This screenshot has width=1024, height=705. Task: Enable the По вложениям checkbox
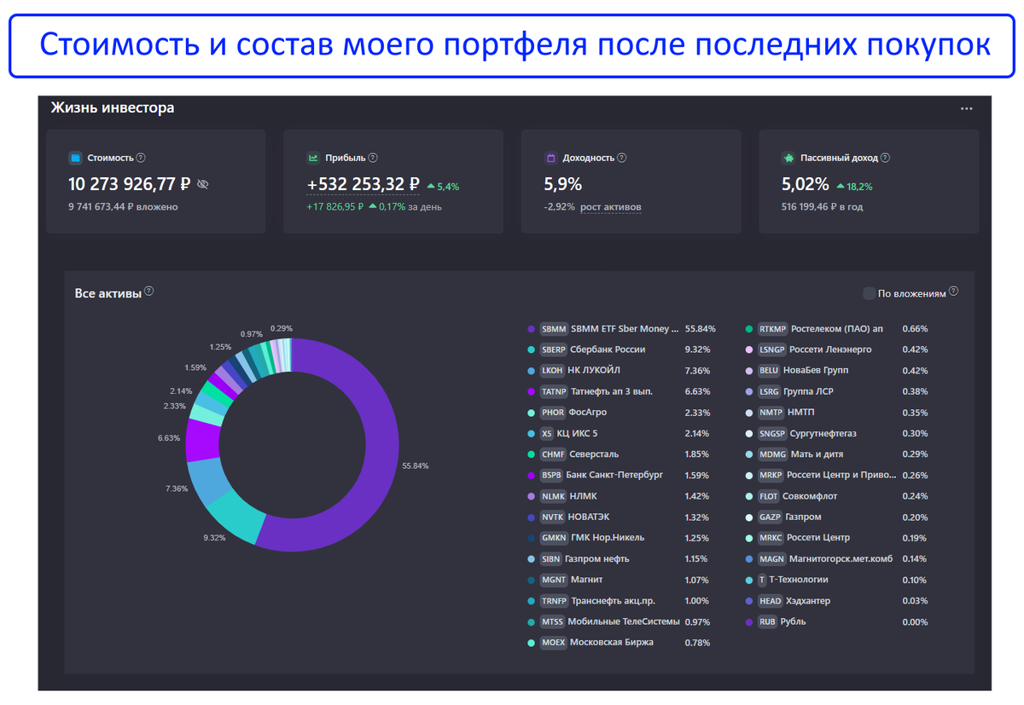868,293
